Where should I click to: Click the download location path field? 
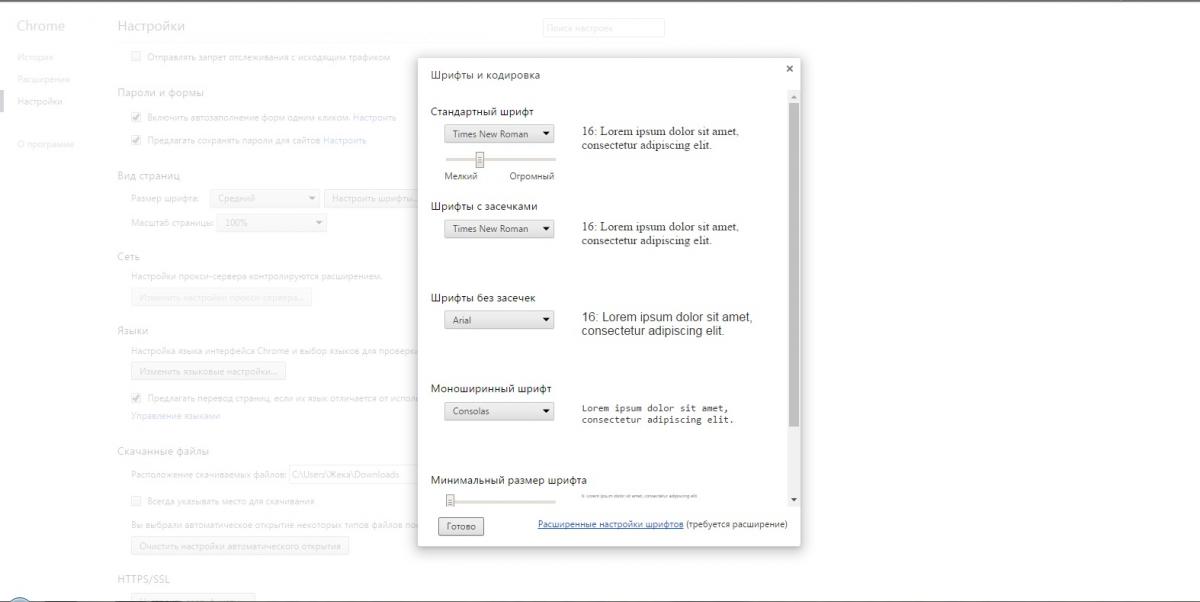[353, 474]
